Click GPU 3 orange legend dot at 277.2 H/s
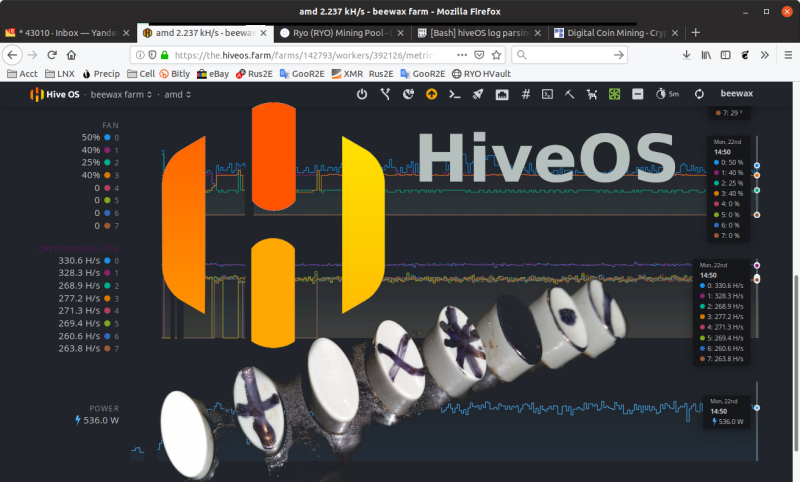800x482 pixels. coord(107,298)
